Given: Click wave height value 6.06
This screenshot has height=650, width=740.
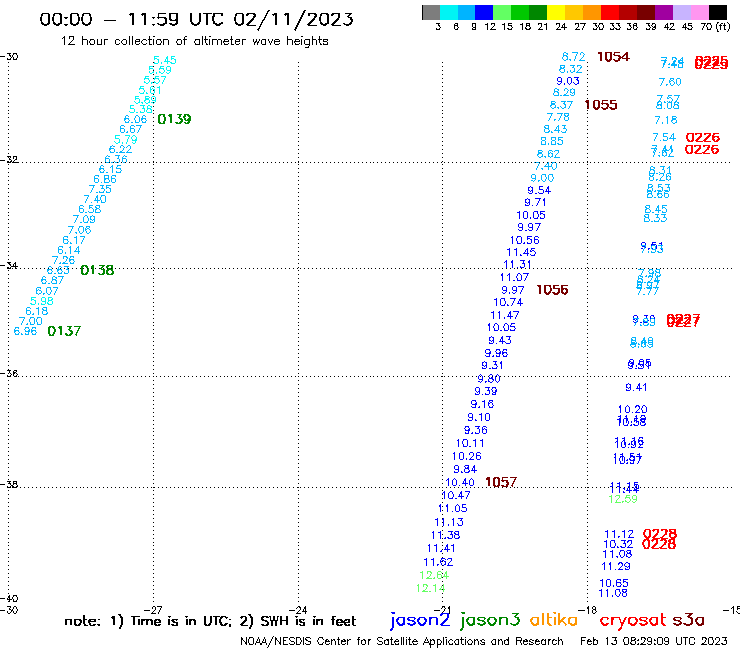Looking at the screenshot, I should pyautogui.click(x=135, y=119).
